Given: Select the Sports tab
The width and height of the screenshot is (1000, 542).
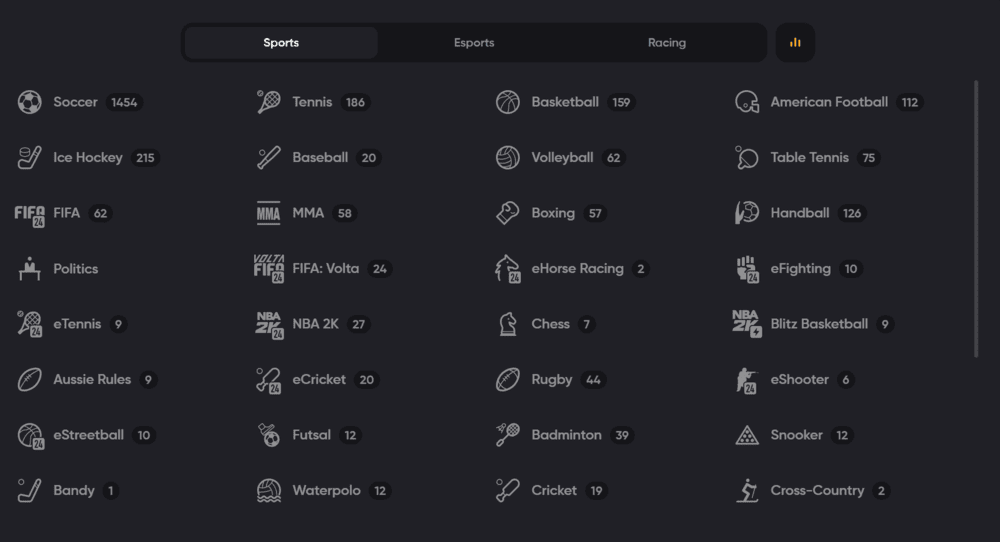Looking at the screenshot, I should click(x=281, y=43).
